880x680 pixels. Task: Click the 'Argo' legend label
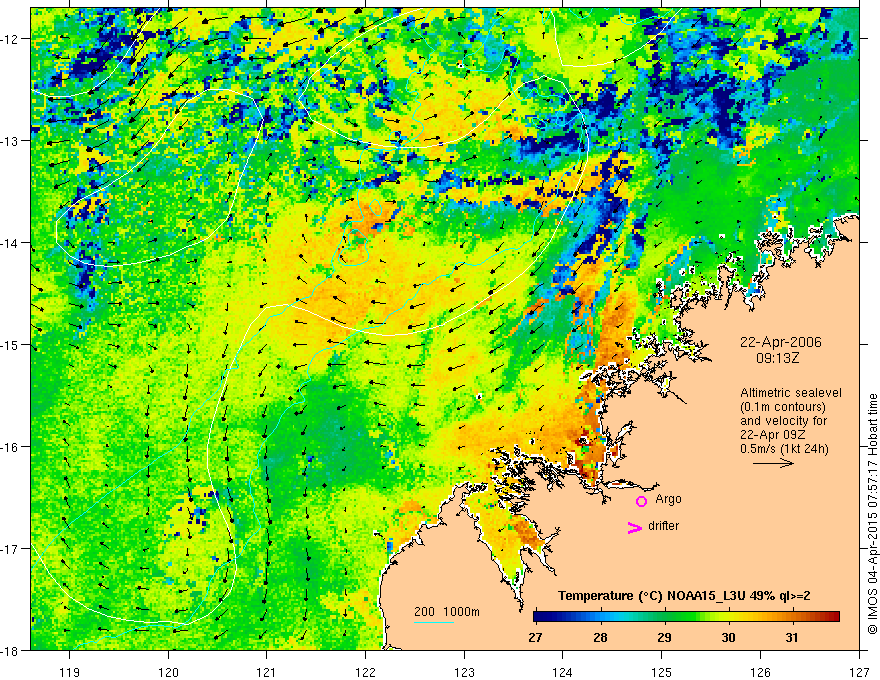[668, 499]
